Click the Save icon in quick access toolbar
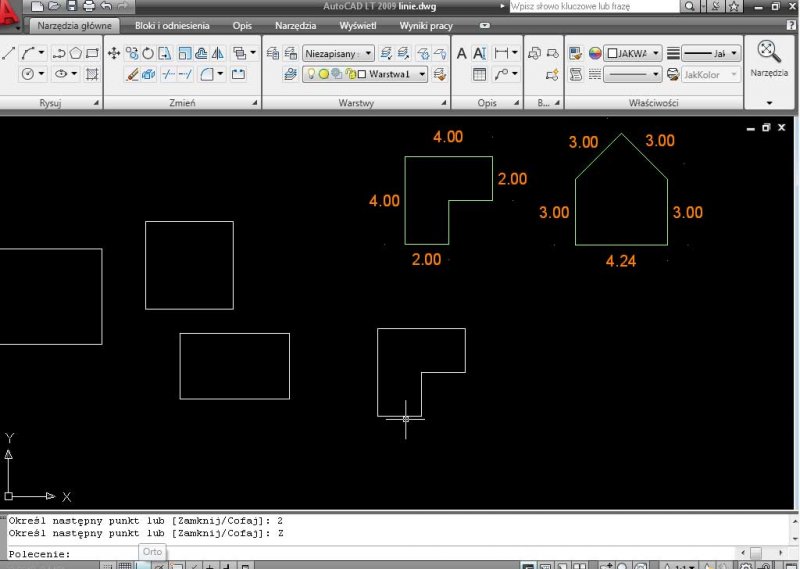 tap(71, 6)
